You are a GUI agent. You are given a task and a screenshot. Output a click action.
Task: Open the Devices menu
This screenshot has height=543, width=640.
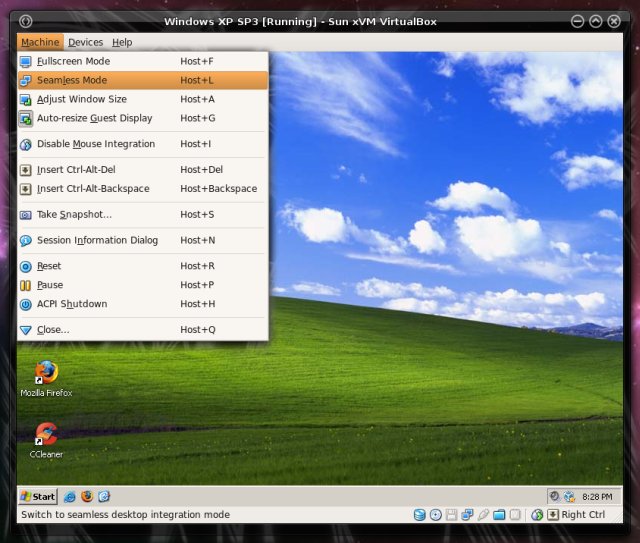tap(85, 42)
